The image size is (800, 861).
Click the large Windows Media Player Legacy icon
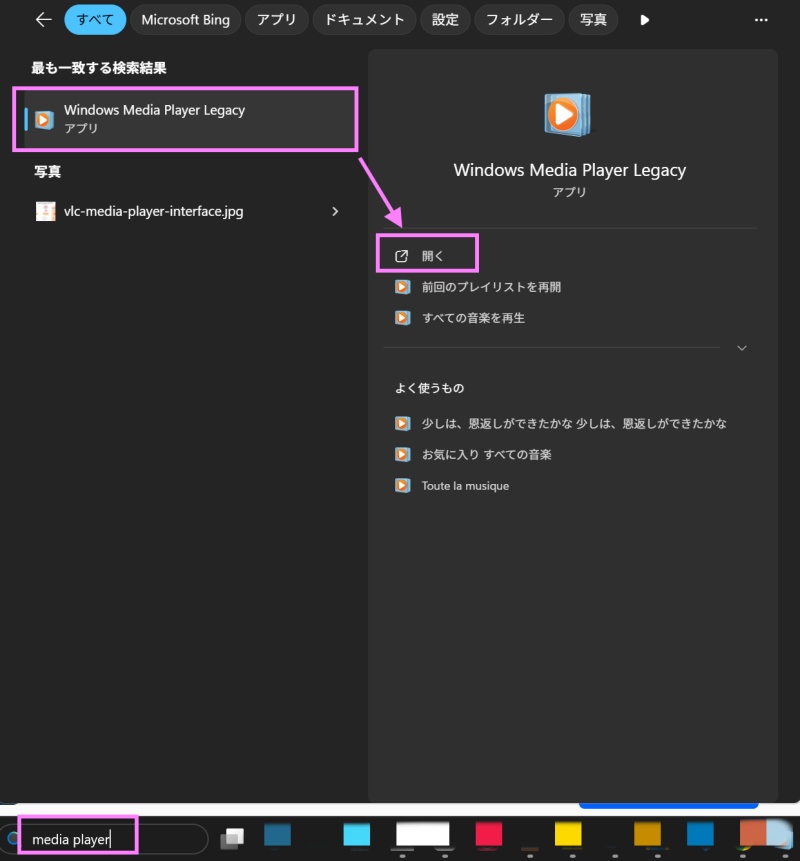pos(567,114)
